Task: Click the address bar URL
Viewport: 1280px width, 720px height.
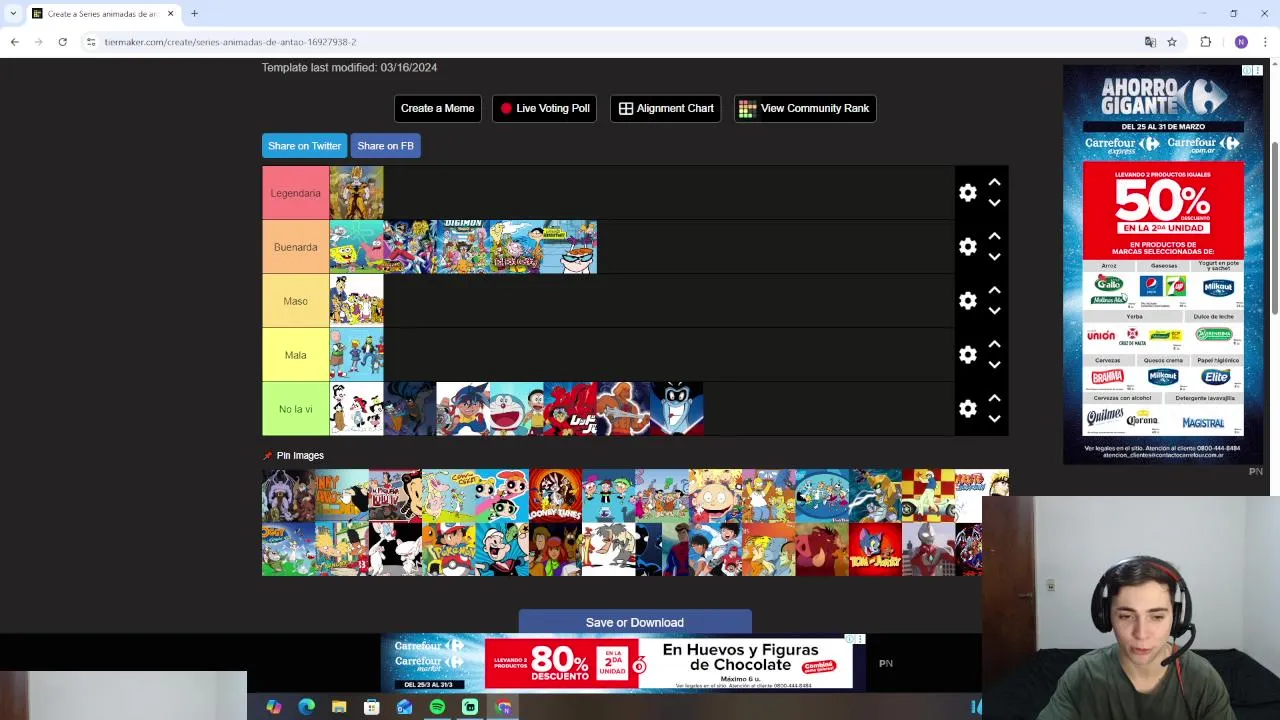Action: point(230,42)
